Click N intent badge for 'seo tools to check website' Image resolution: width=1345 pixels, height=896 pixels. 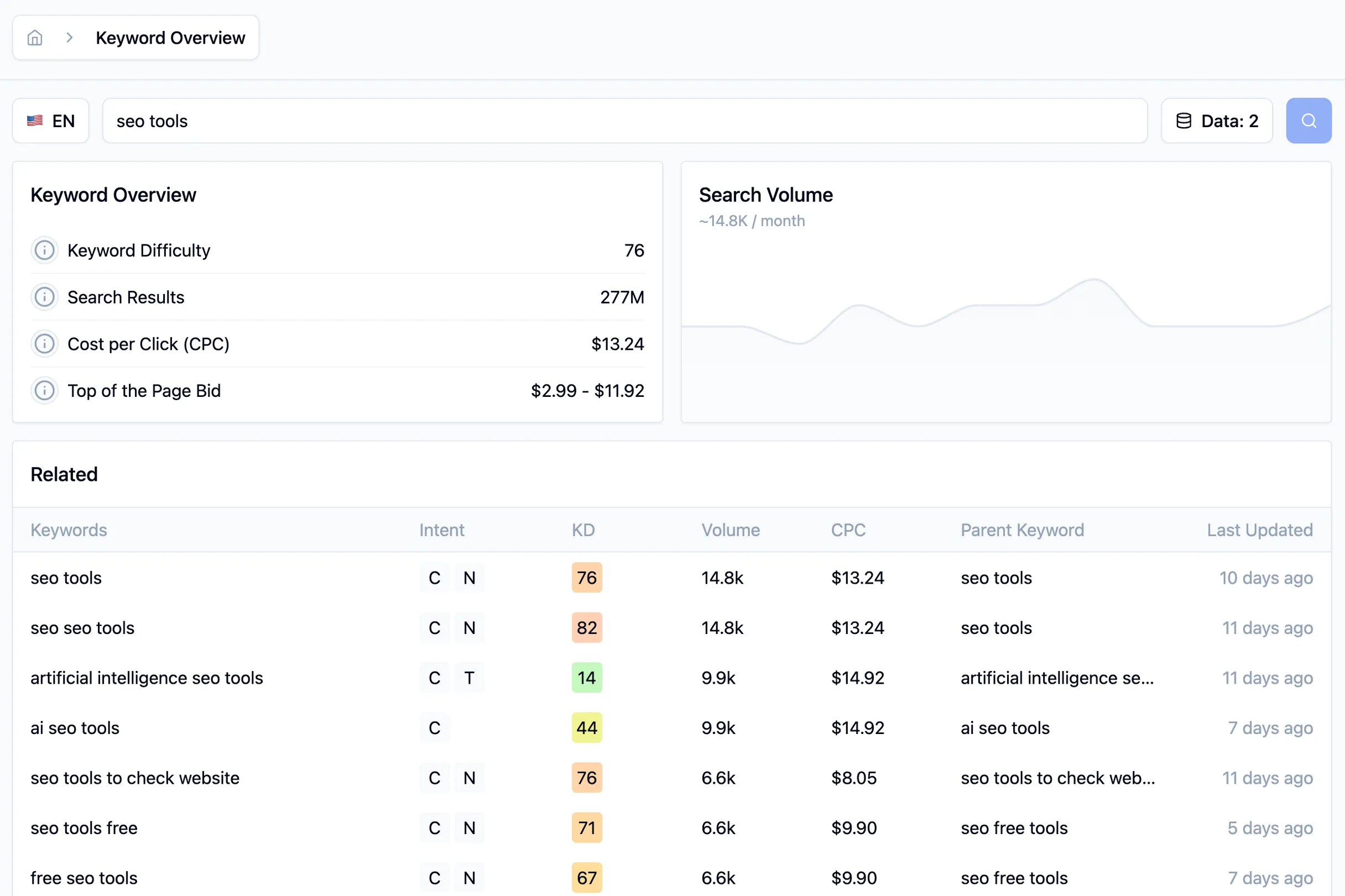pyautogui.click(x=470, y=778)
